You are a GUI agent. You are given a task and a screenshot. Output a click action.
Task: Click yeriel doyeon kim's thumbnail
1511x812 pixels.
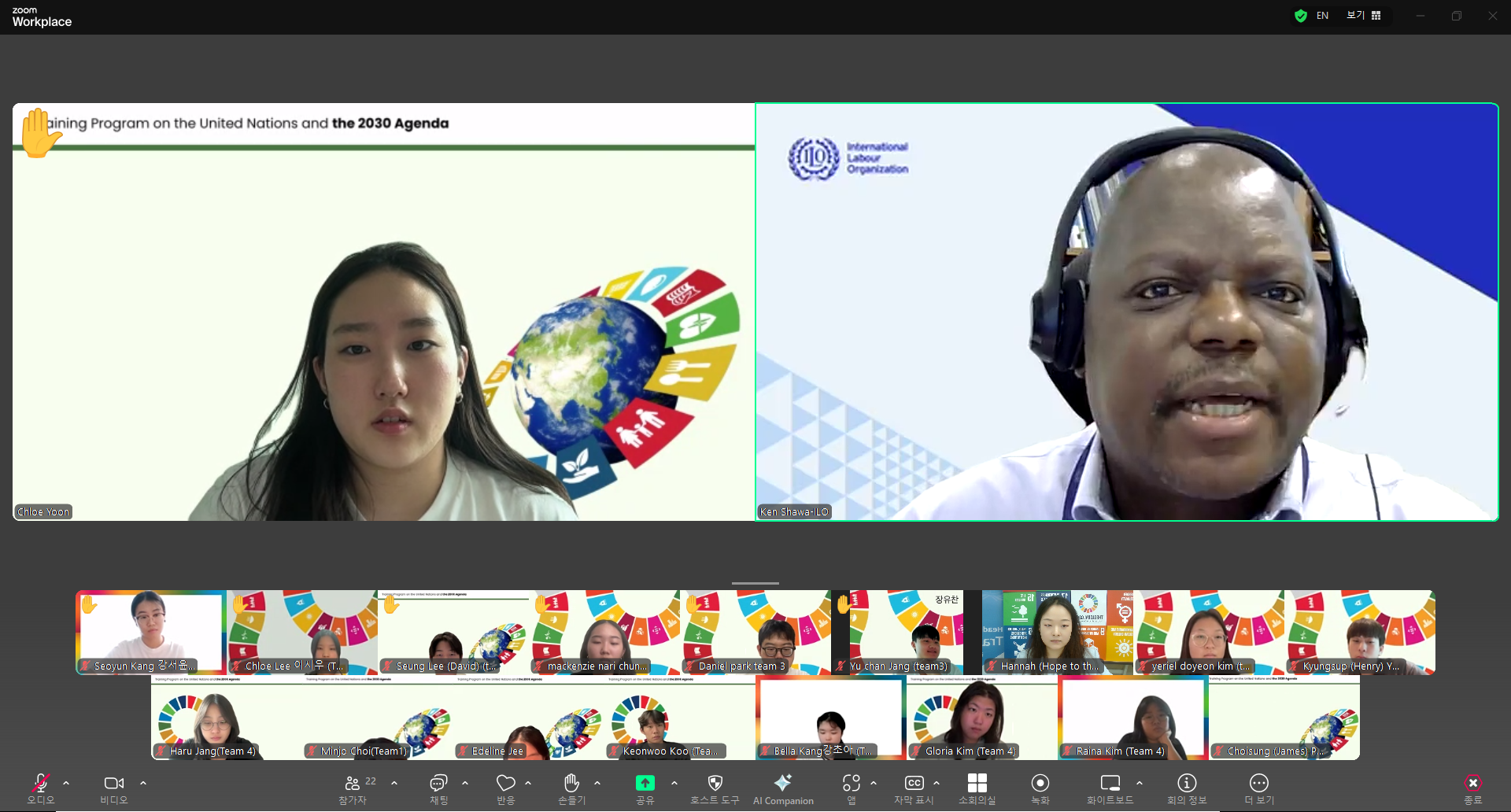(1209, 633)
